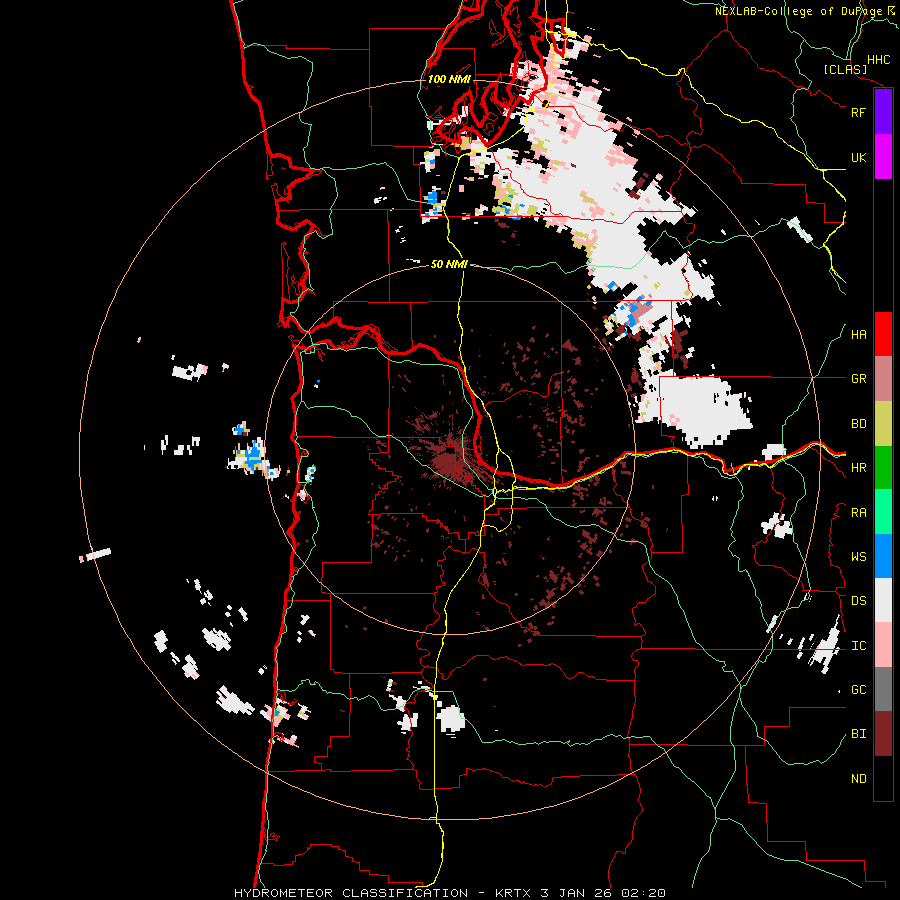Click the [CLAS] units label
This screenshot has width=900, height=900.
pos(845,69)
